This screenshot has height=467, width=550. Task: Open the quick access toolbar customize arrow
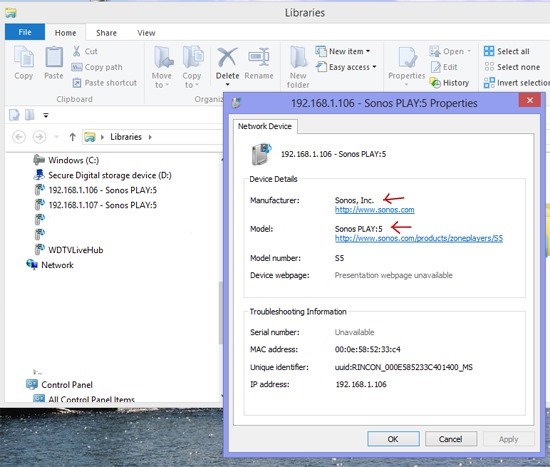46,115
